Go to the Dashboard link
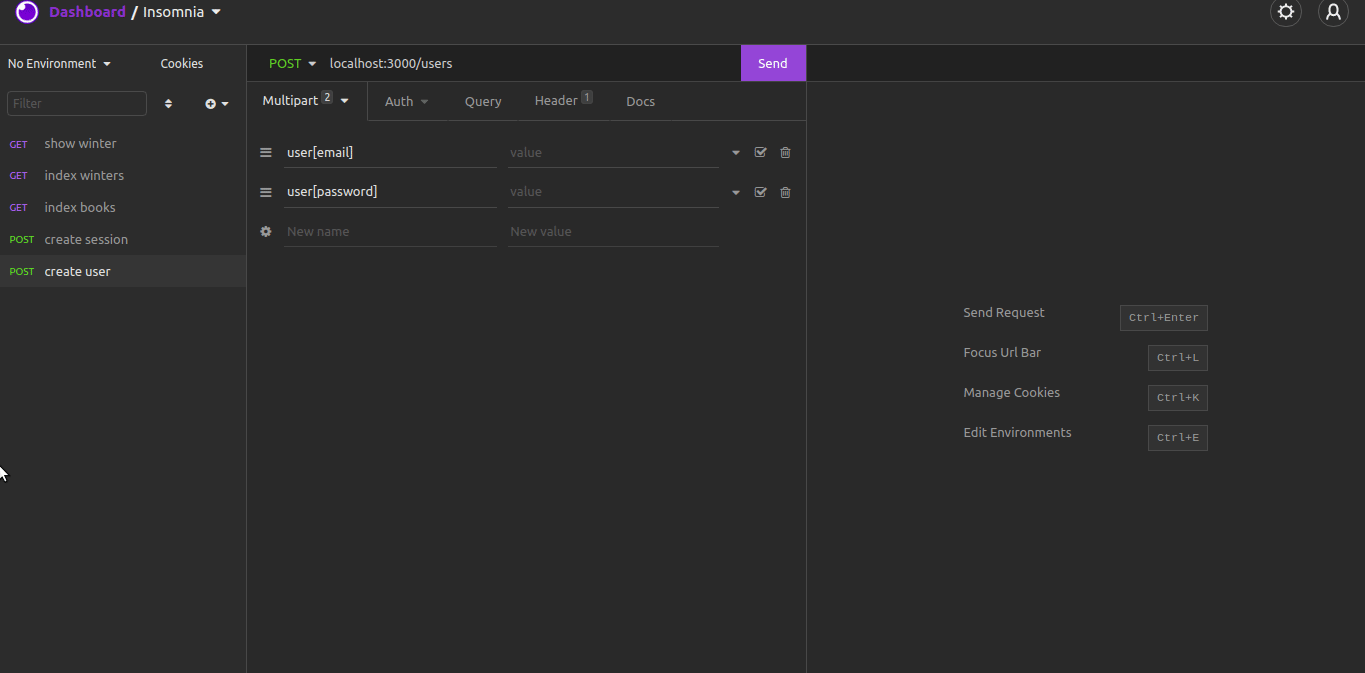Screen dimensions: 1365x673 click(87, 12)
